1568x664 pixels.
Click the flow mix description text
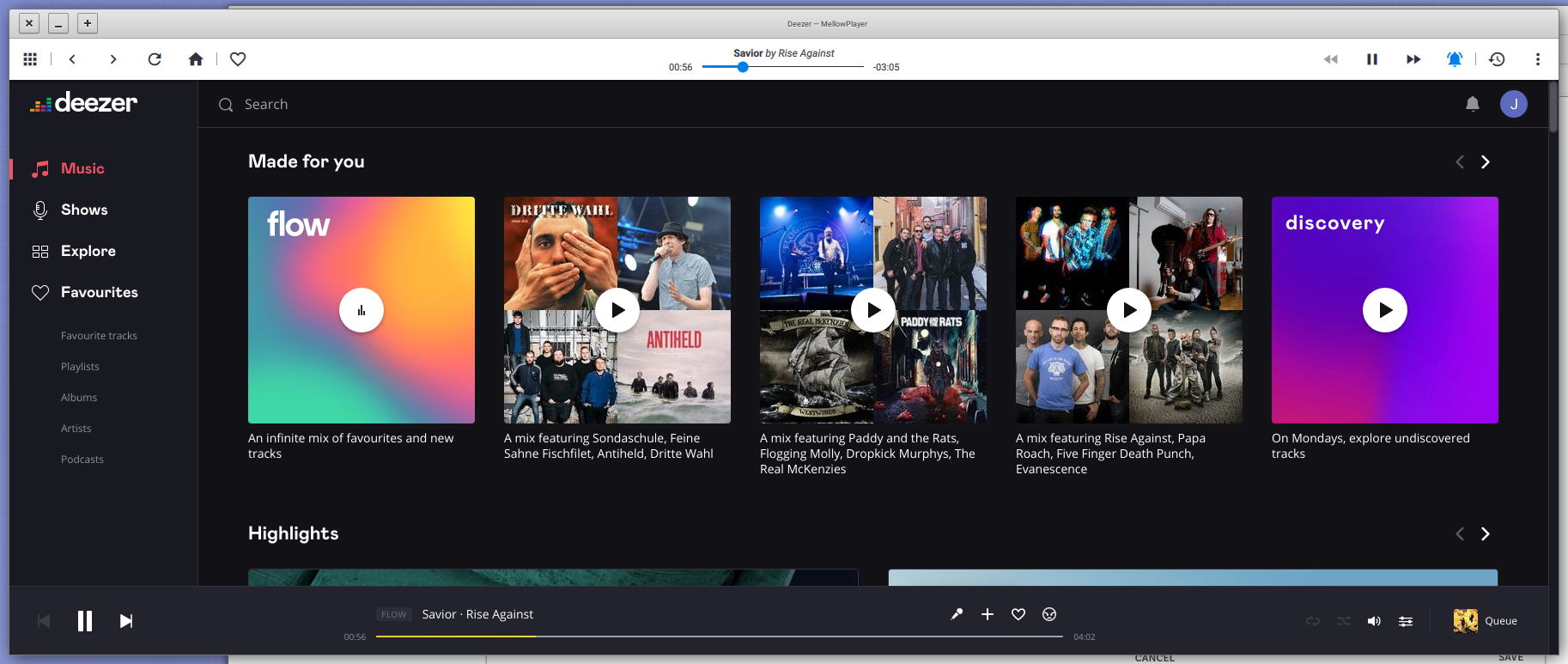click(351, 446)
